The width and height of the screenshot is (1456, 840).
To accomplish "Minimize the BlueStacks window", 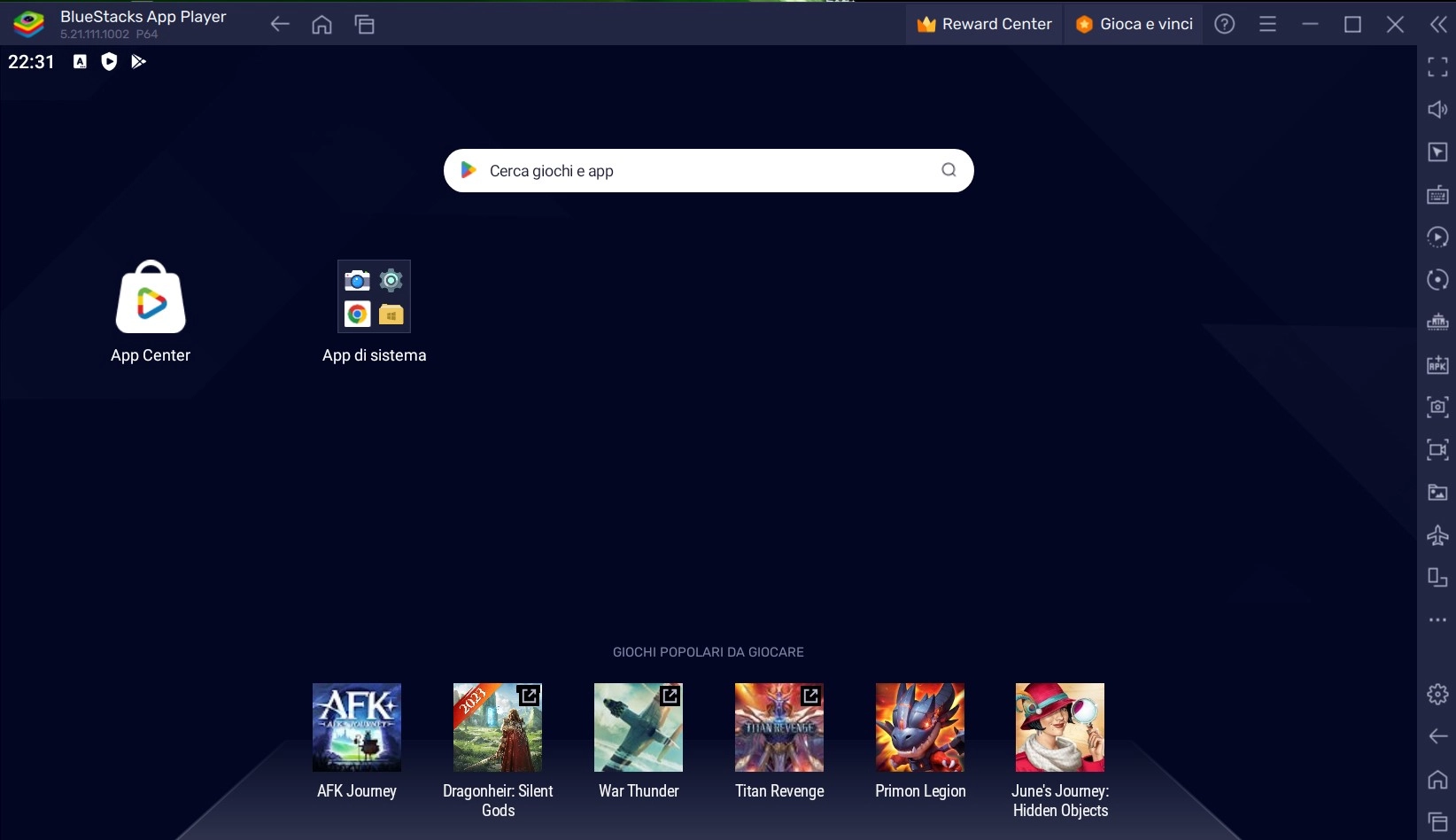I will click(x=1310, y=24).
